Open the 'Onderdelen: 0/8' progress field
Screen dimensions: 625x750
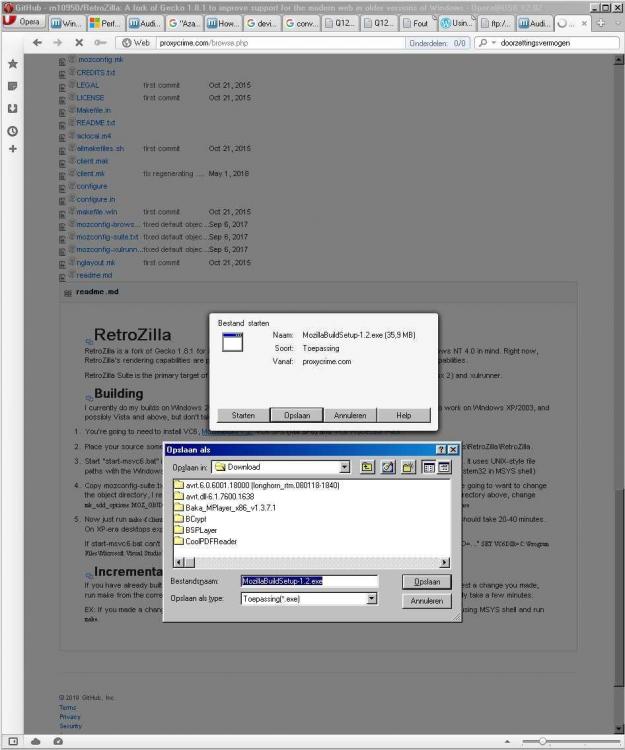click(x=437, y=43)
